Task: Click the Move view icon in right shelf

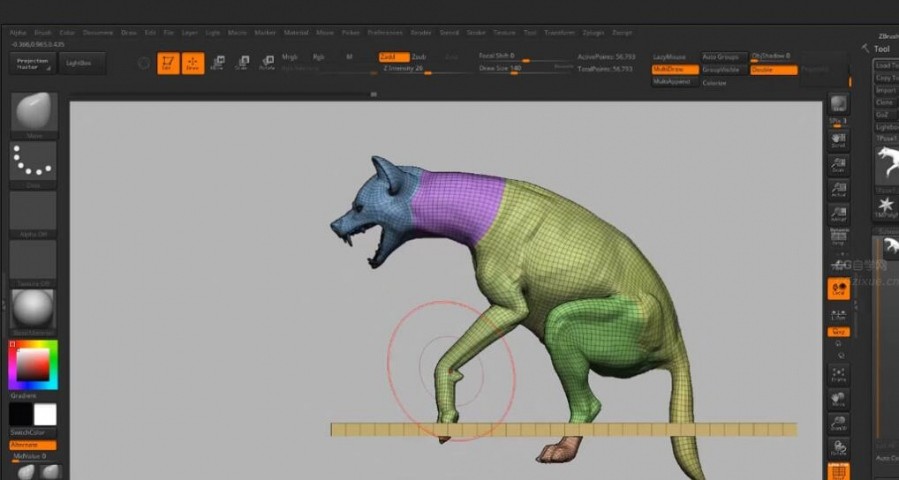Action: pyautogui.click(x=839, y=400)
